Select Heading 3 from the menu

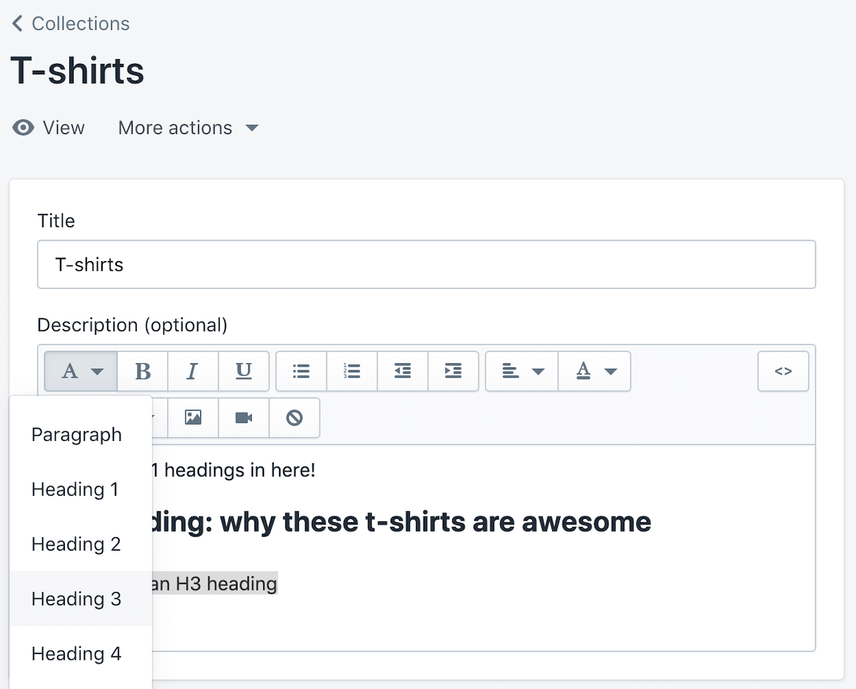(x=76, y=599)
